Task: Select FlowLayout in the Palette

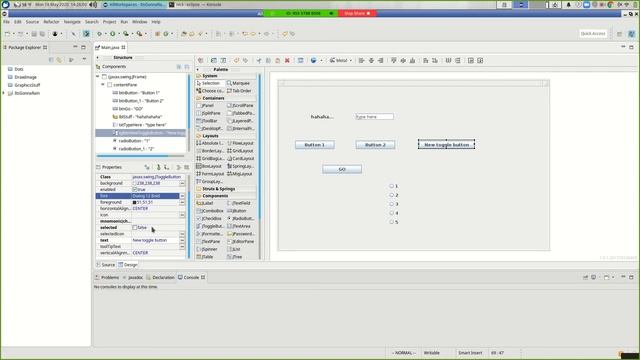Action: pos(241,143)
